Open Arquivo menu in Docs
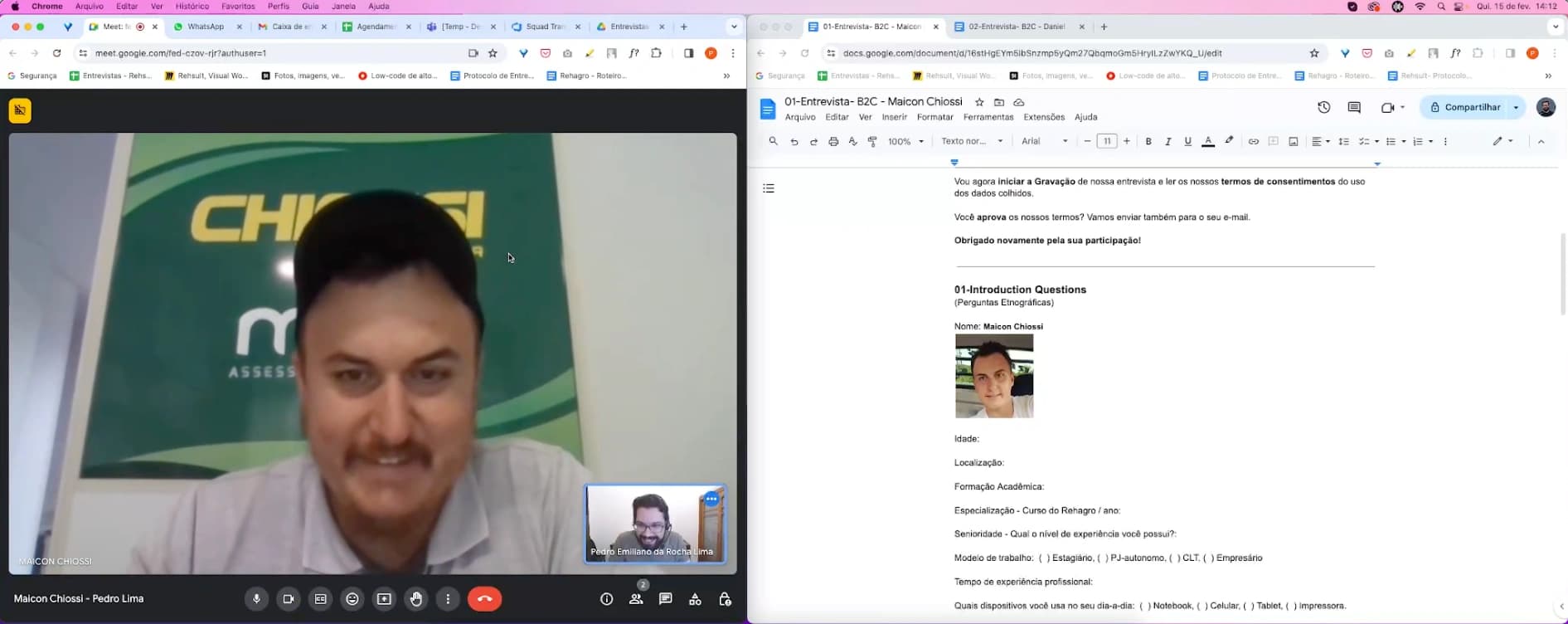This screenshot has height=624, width=1568. 800,117
